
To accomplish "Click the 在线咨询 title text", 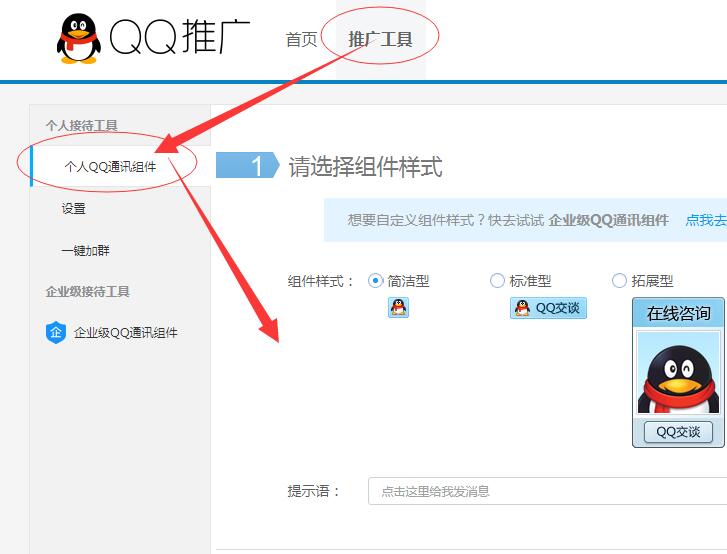I will click(x=679, y=313).
